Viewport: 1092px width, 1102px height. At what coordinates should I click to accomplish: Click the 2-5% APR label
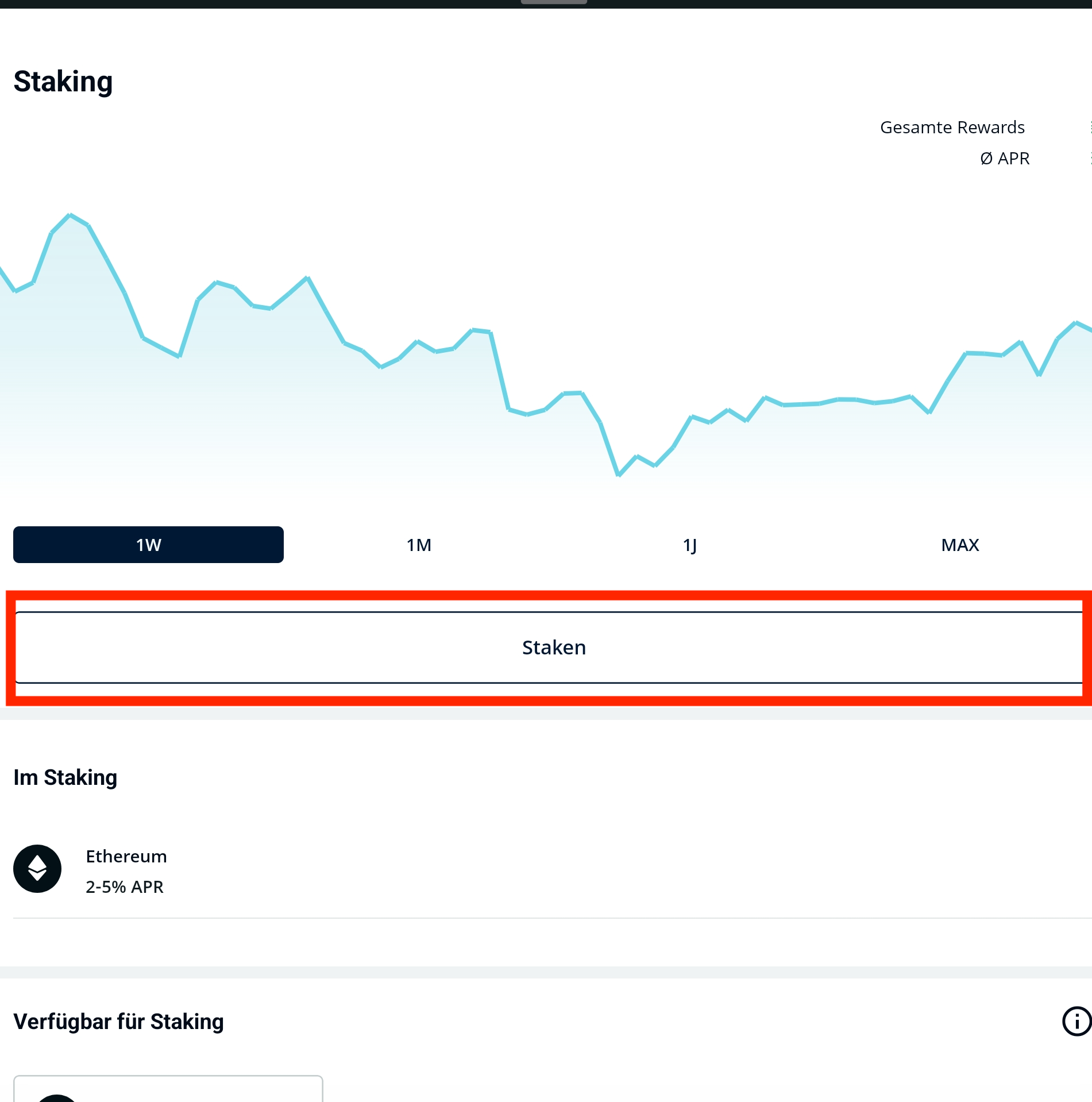point(125,887)
